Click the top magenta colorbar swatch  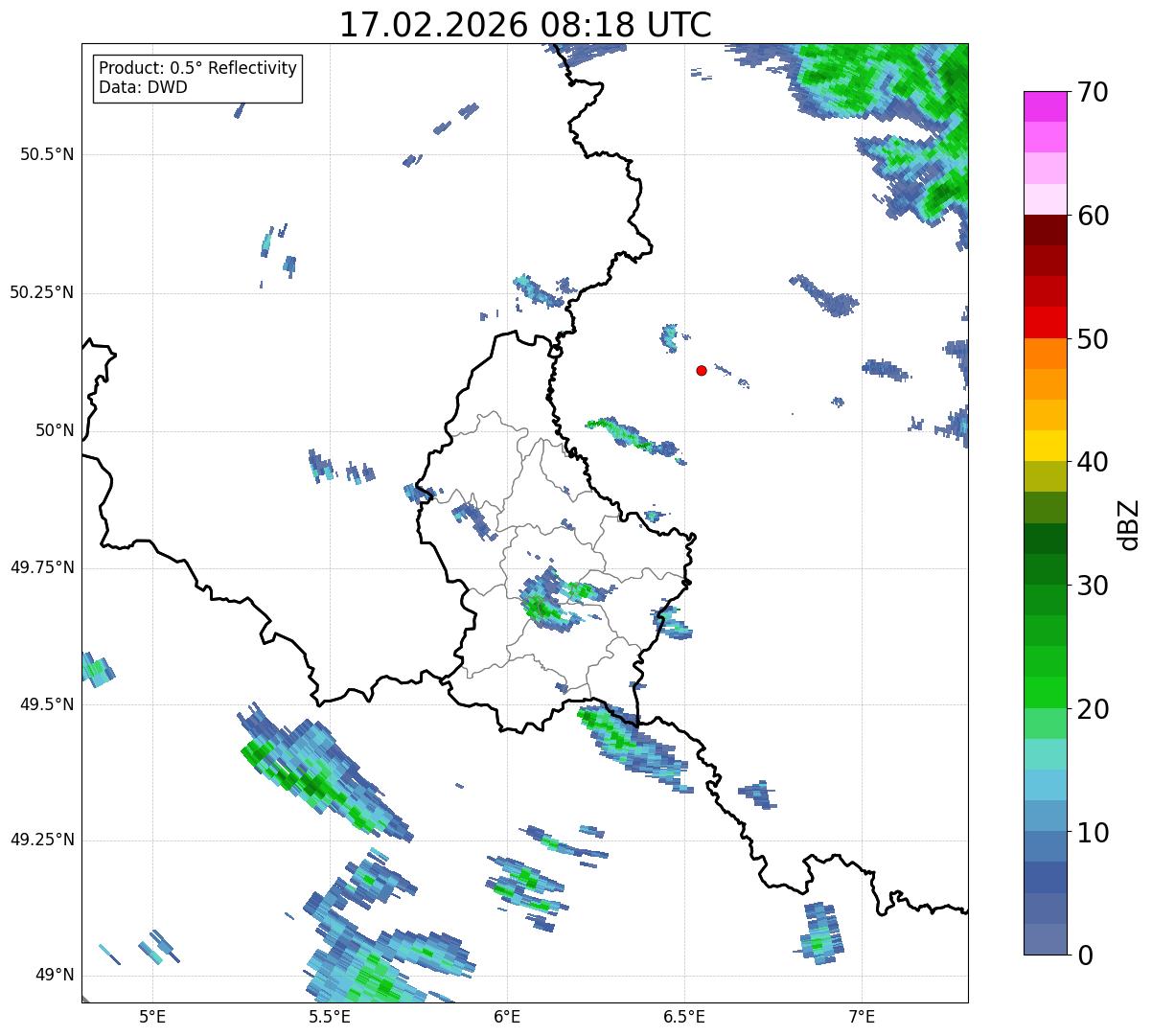tap(1045, 107)
